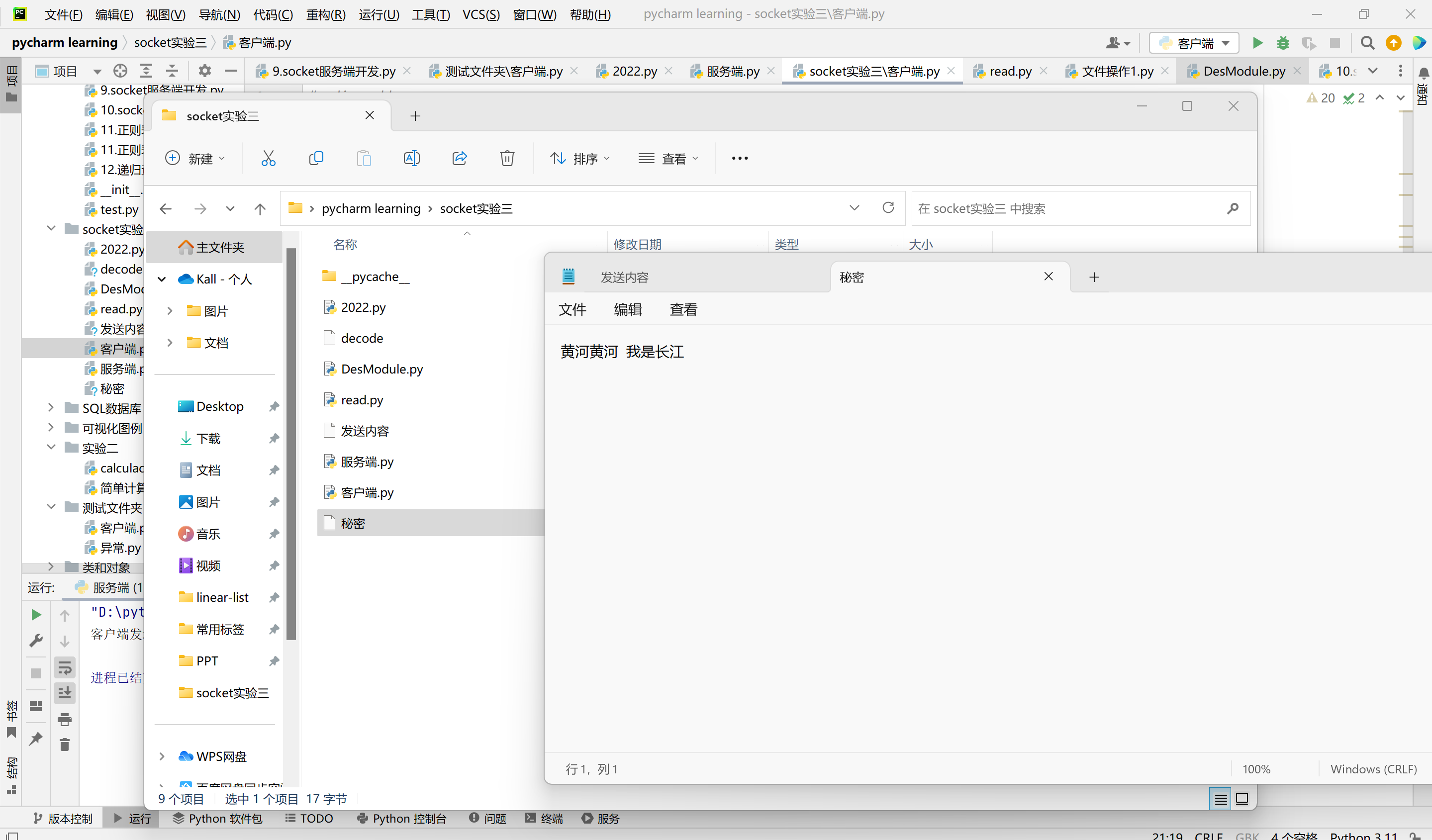Switch to the 发送内容 tab in Notepad
The image size is (1432, 840).
point(625,277)
